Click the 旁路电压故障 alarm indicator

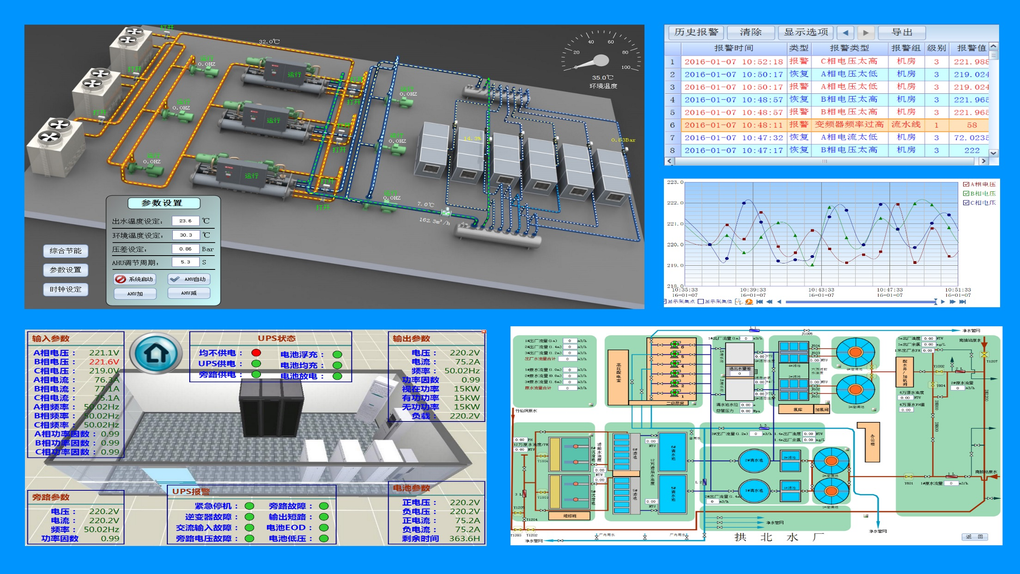click(x=249, y=538)
